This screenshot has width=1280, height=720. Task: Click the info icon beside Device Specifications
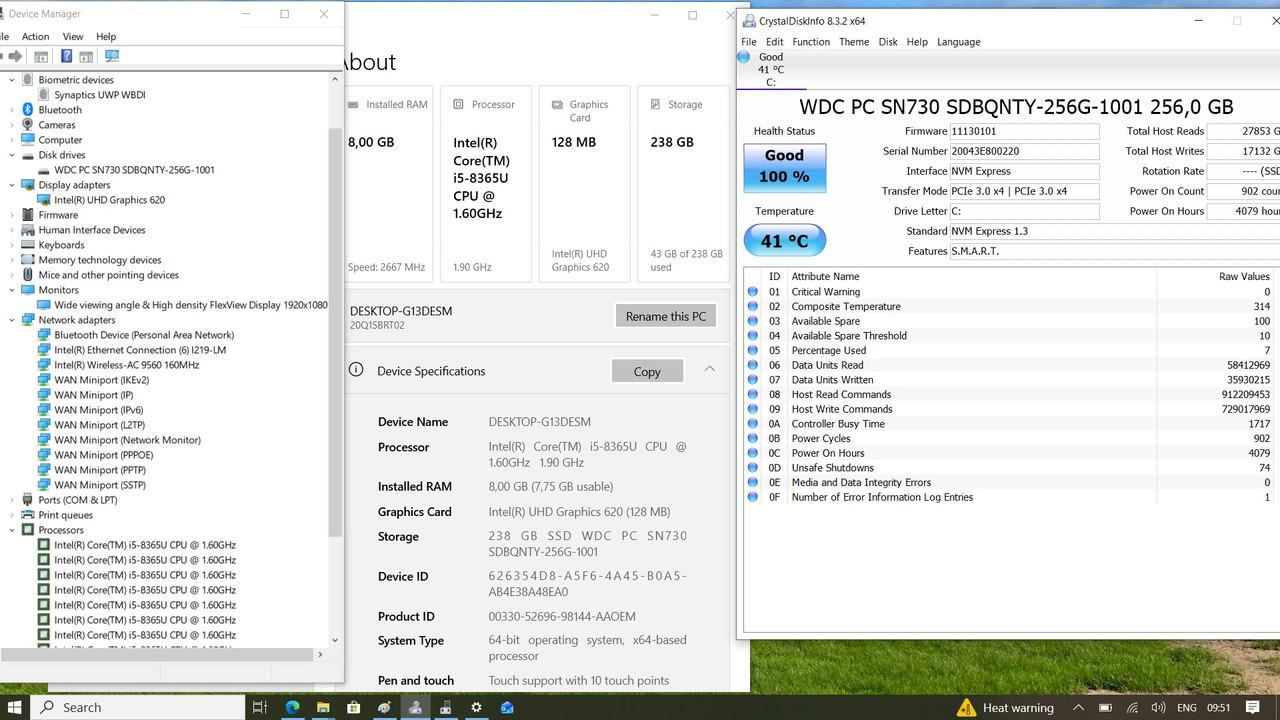click(x=356, y=370)
